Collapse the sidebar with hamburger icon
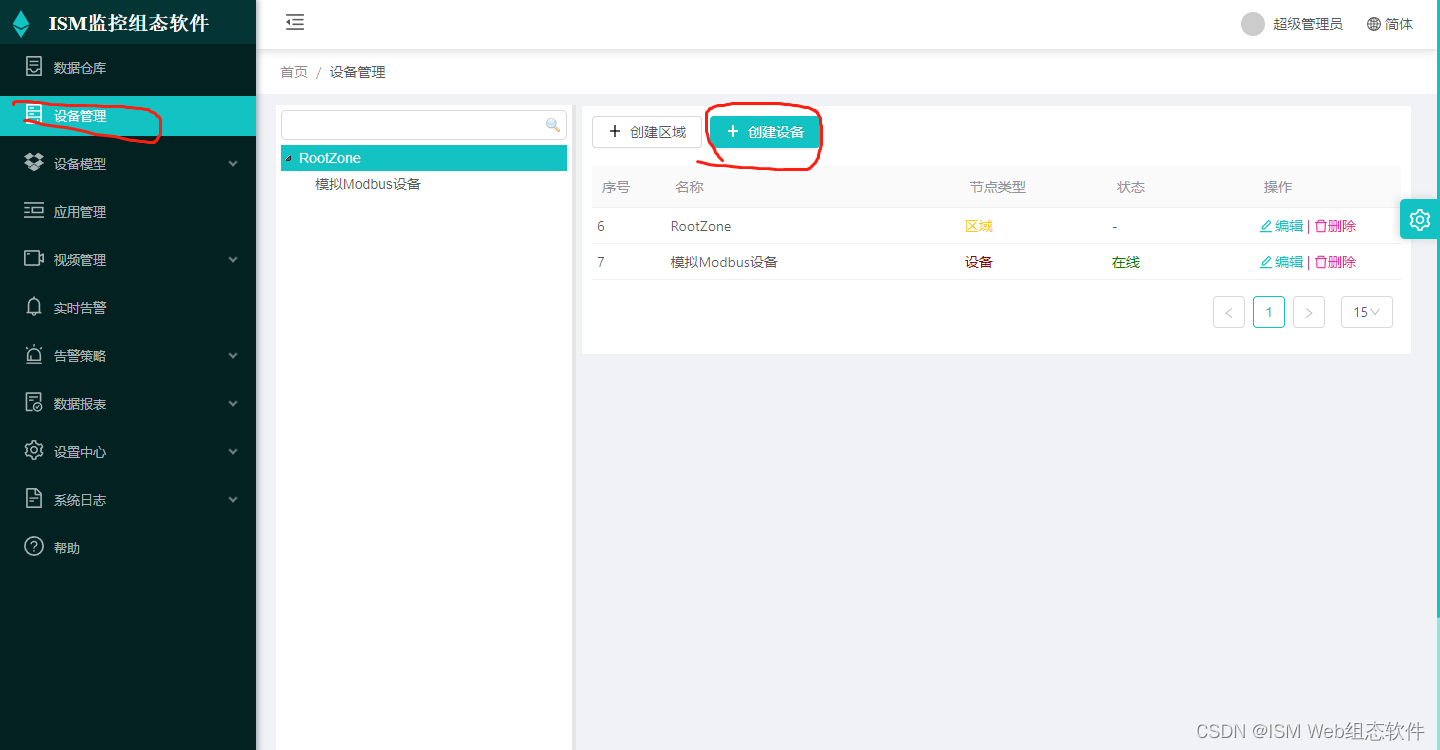 [x=294, y=23]
